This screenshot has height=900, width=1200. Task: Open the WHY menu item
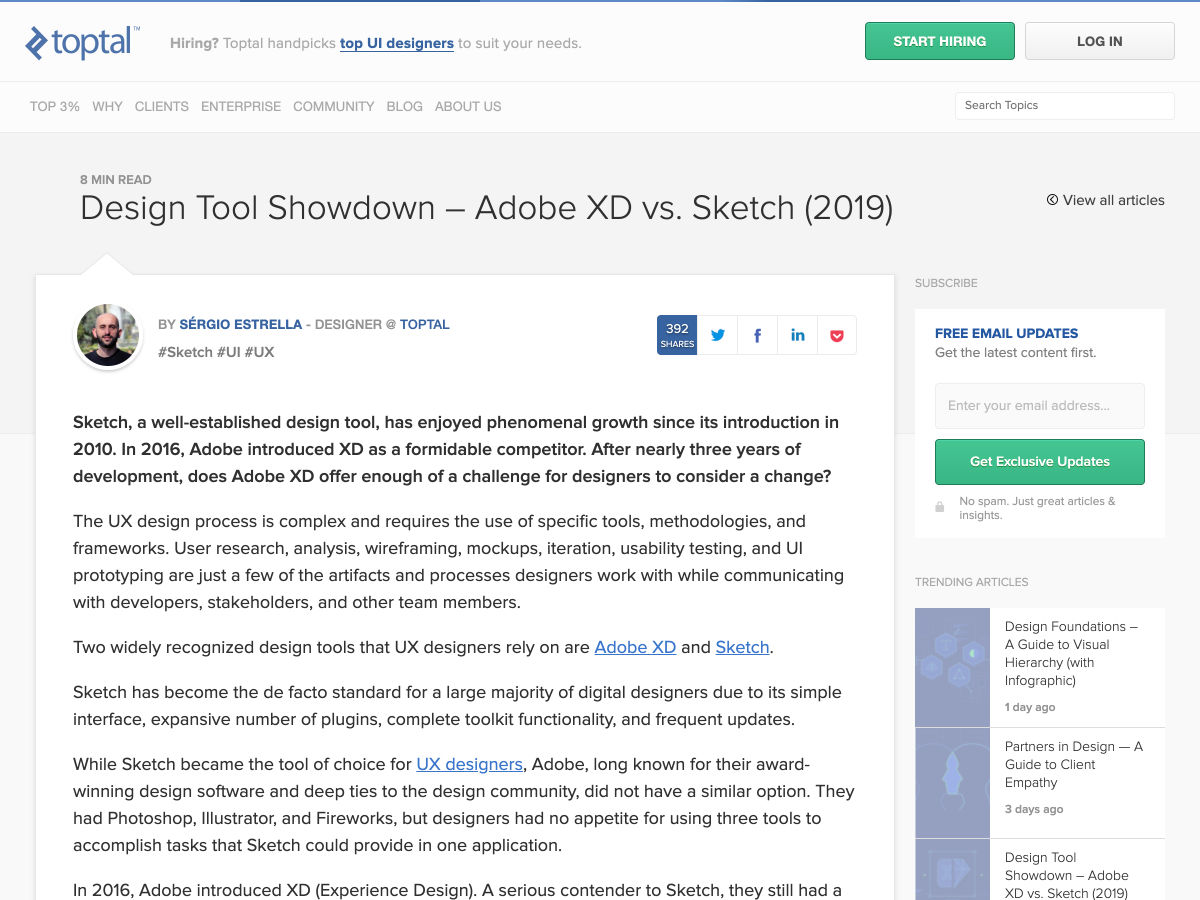tap(107, 106)
